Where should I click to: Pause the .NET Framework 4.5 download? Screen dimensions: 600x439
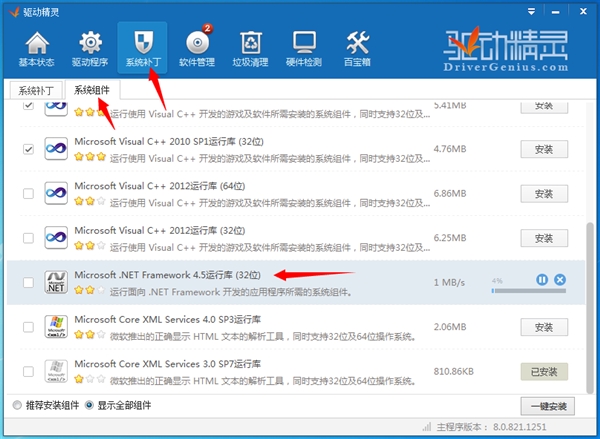tap(542, 279)
